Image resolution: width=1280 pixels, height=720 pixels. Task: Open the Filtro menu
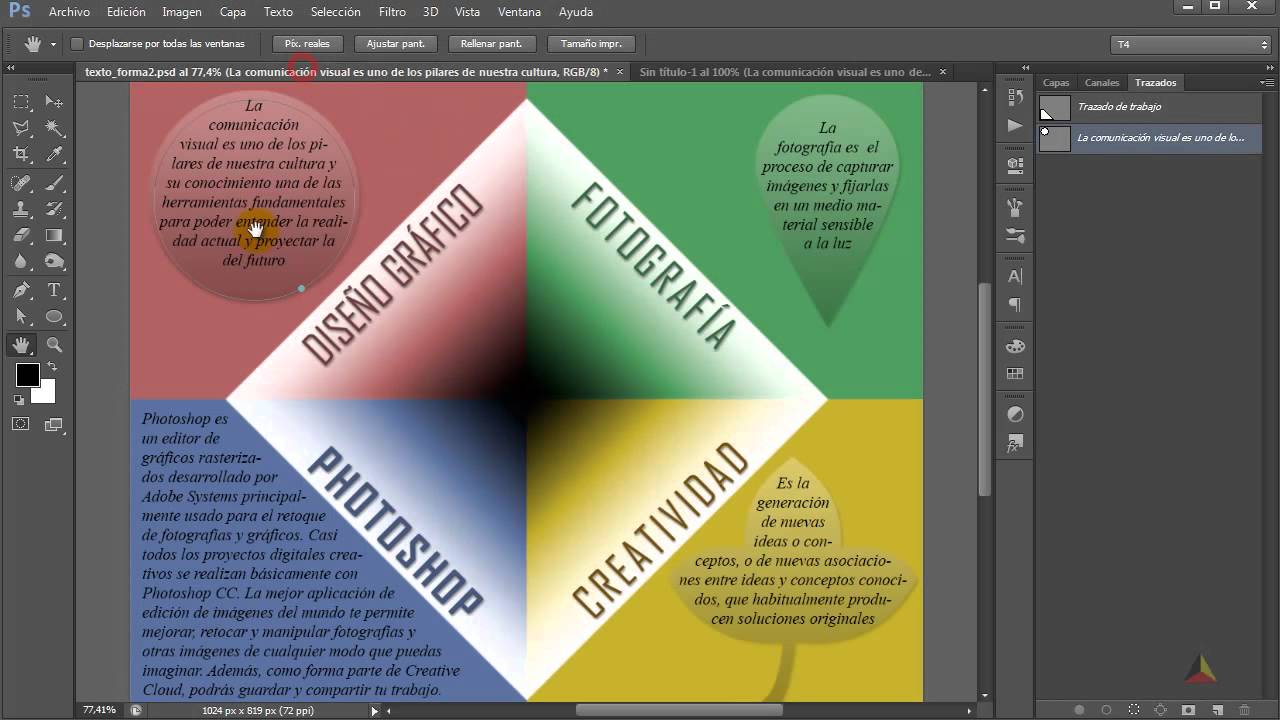[x=393, y=12]
